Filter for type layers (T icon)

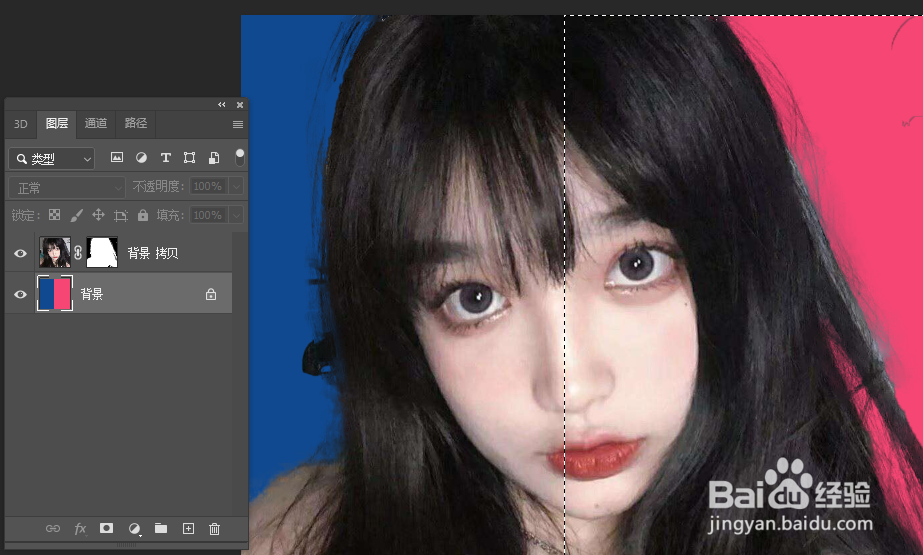pos(165,157)
